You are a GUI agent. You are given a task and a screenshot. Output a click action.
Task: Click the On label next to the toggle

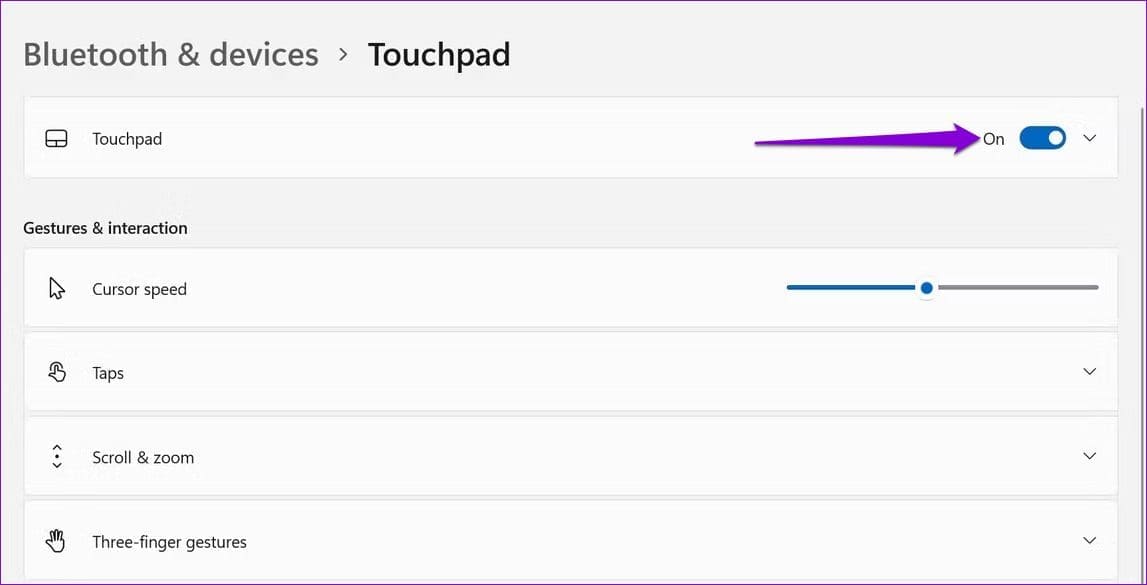(993, 138)
